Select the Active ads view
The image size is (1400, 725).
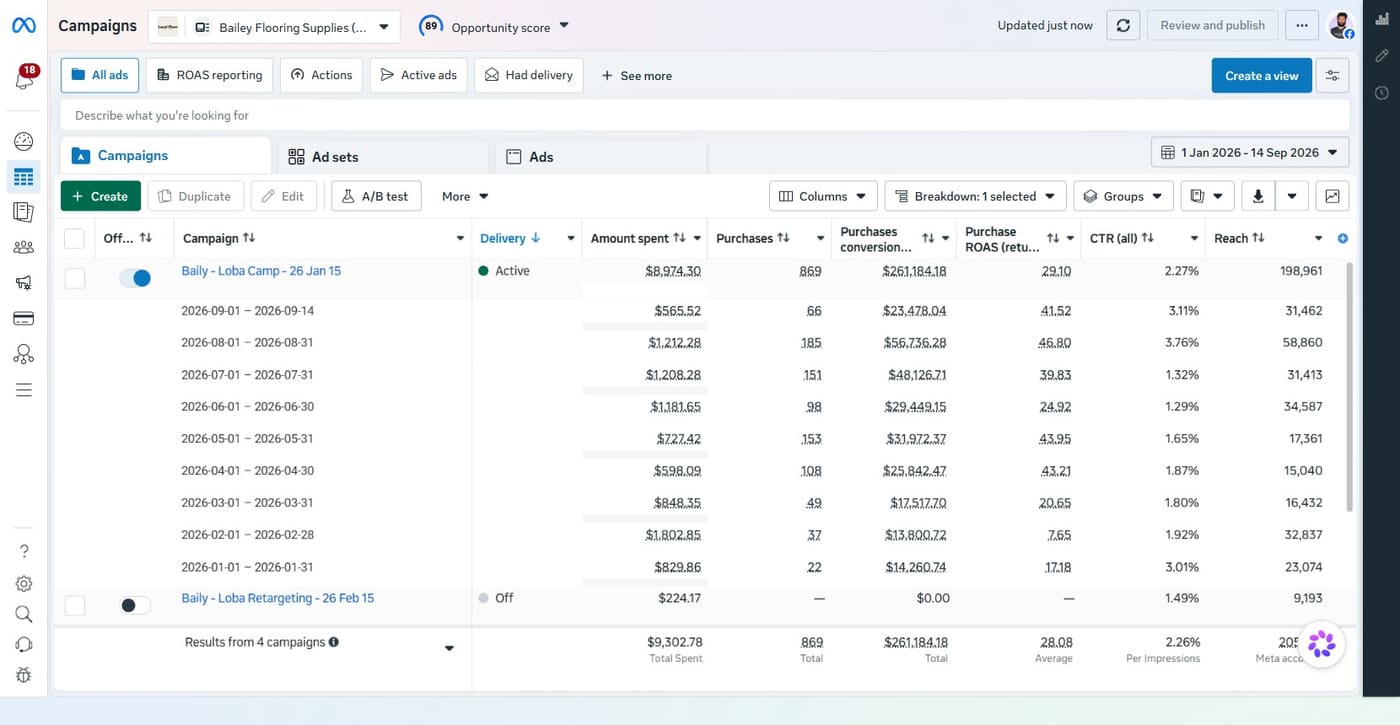418,75
